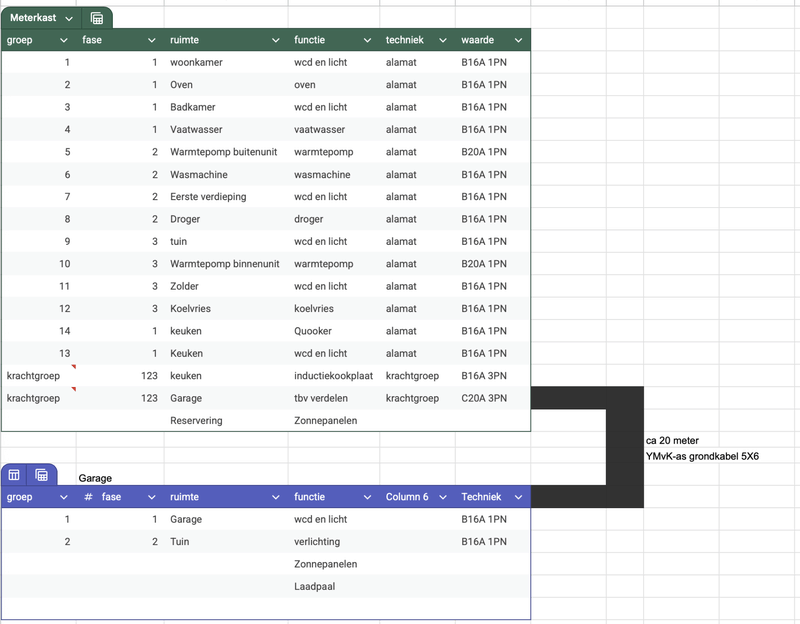The height and width of the screenshot is (624, 800).
Task: Open the lowercase techniek column dropdown in the green table
Action: (x=442, y=40)
